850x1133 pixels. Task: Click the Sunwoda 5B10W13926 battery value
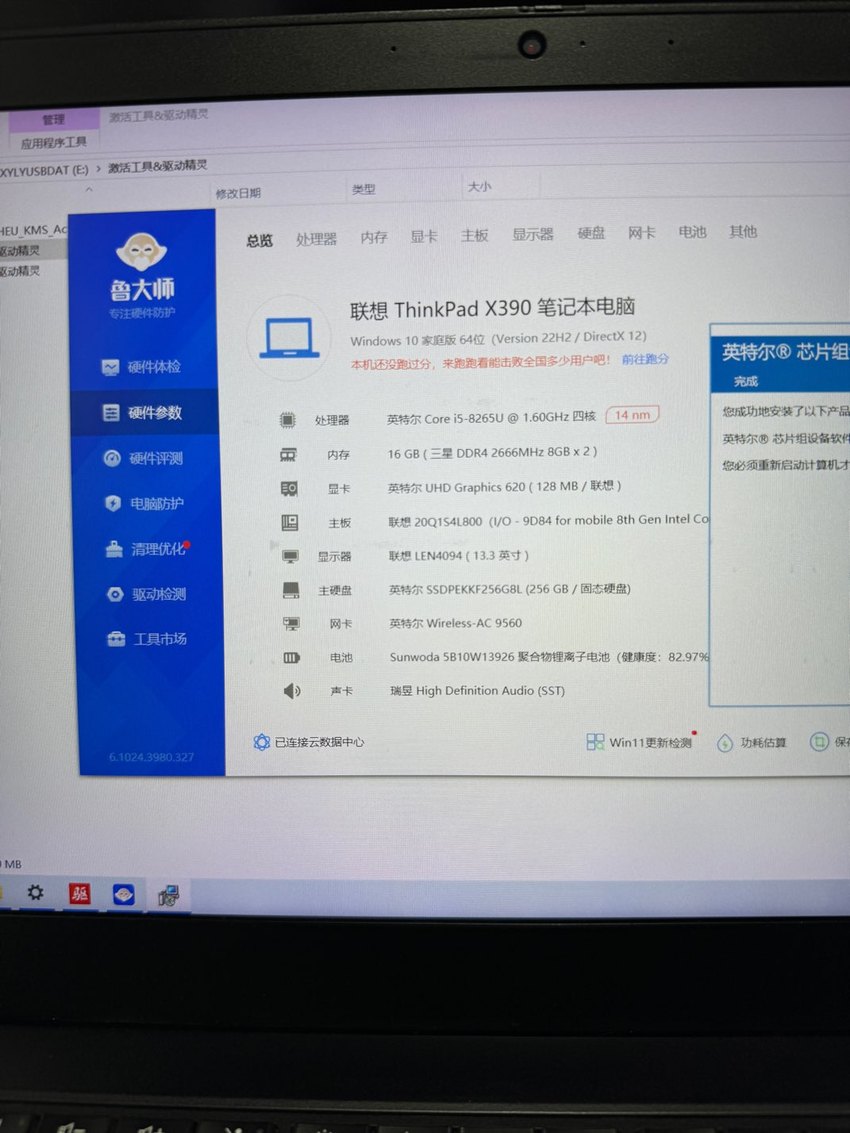click(x=549, y=657)
